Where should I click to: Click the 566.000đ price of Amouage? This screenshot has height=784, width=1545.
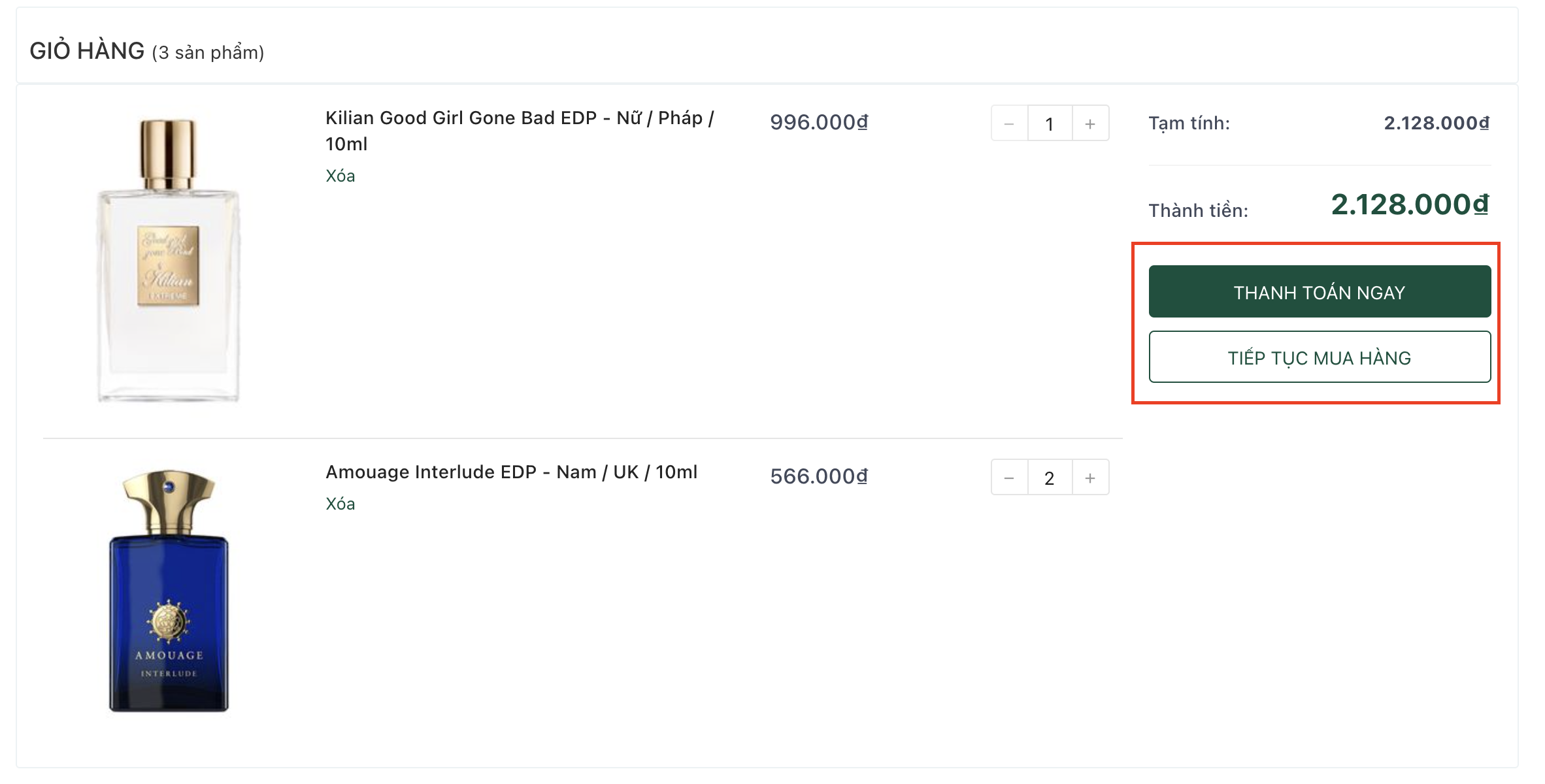click(819, 476)
